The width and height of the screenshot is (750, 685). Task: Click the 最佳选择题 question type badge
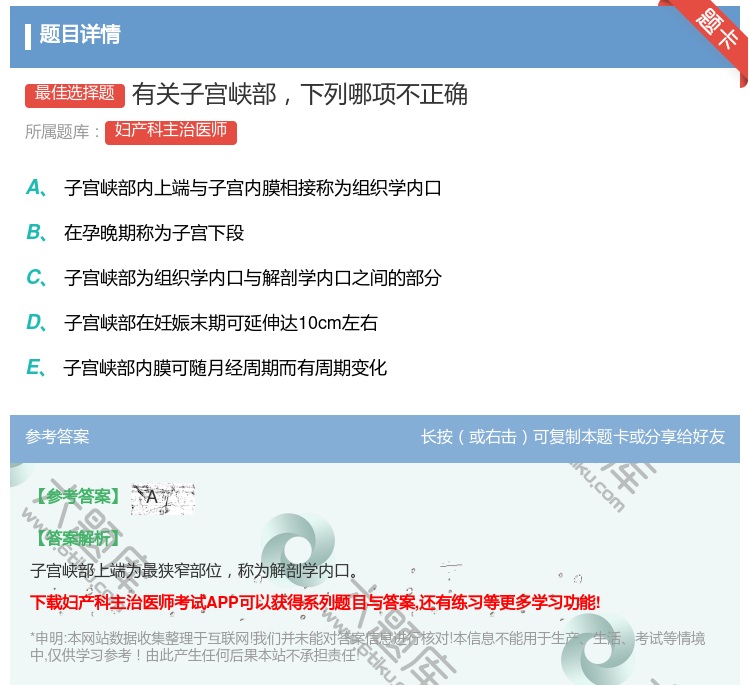75,94
